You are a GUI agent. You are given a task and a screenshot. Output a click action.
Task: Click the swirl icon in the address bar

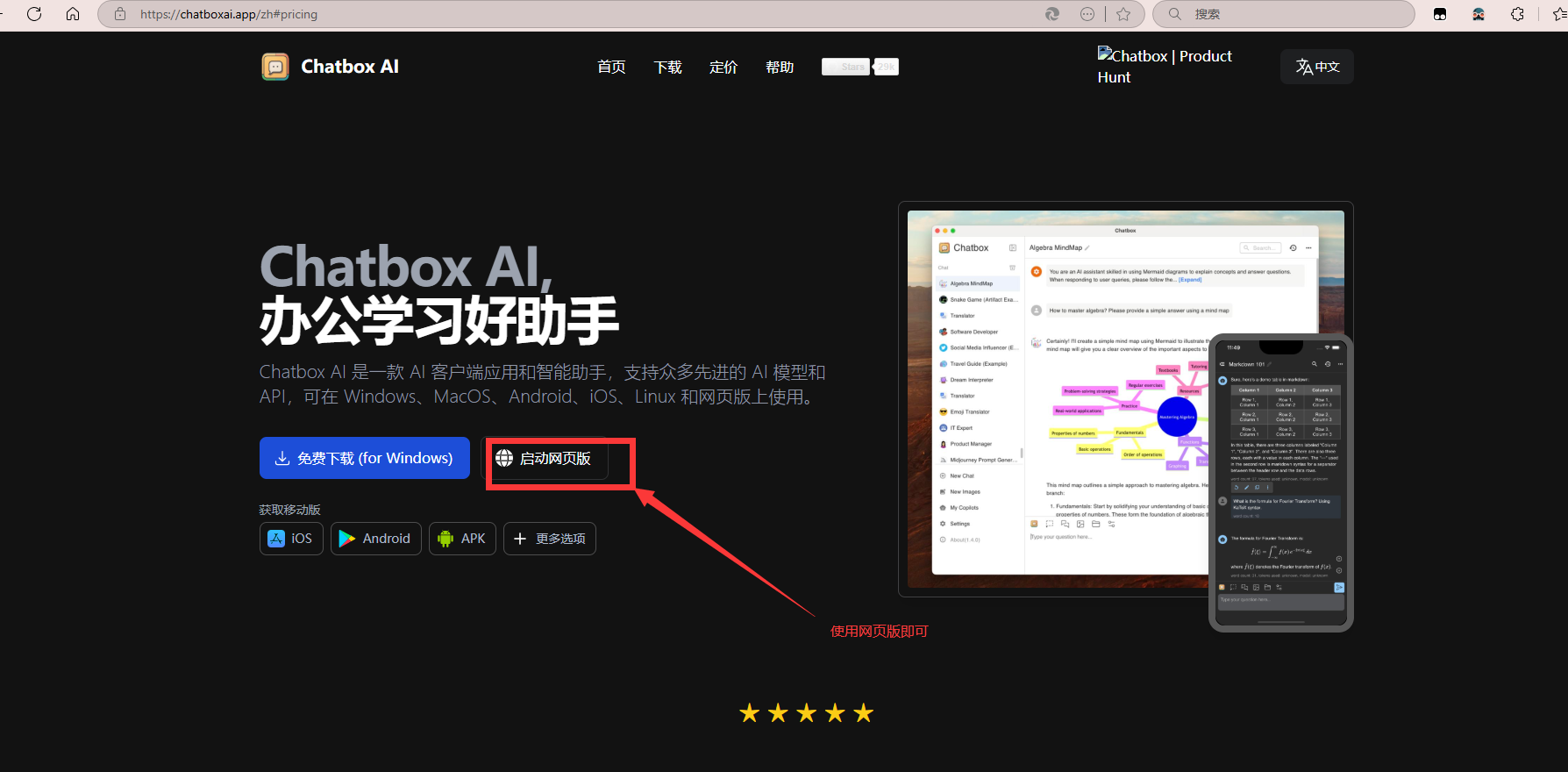click(1052, 14)
